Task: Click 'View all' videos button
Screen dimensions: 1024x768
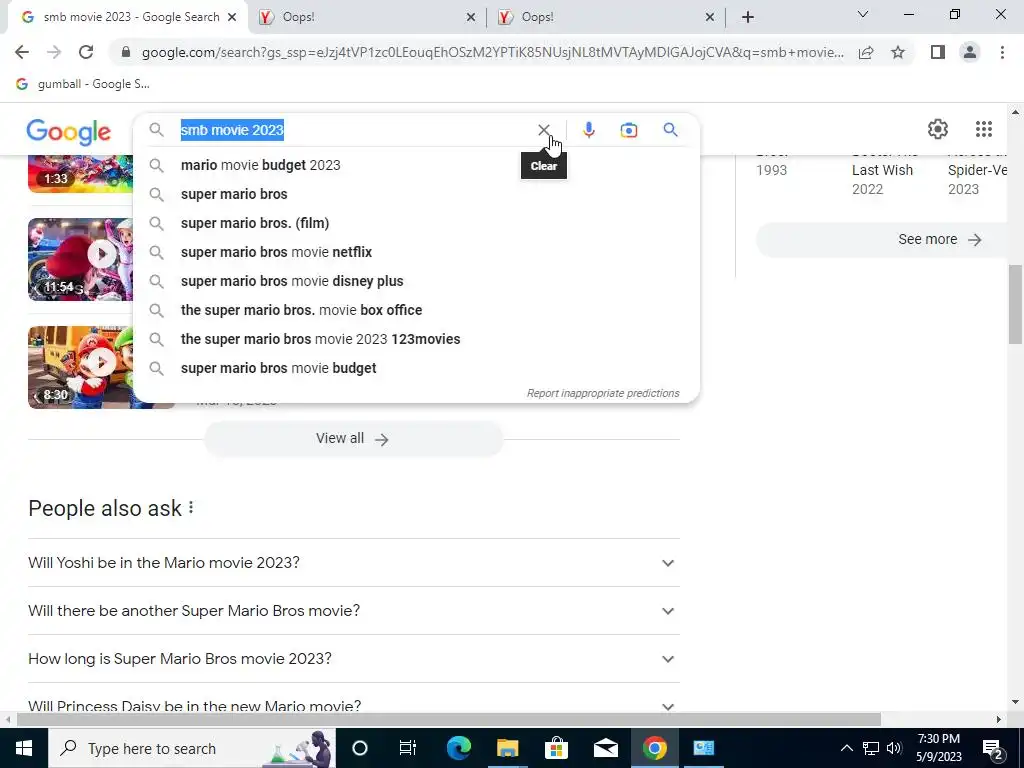Action: [353, 439]
